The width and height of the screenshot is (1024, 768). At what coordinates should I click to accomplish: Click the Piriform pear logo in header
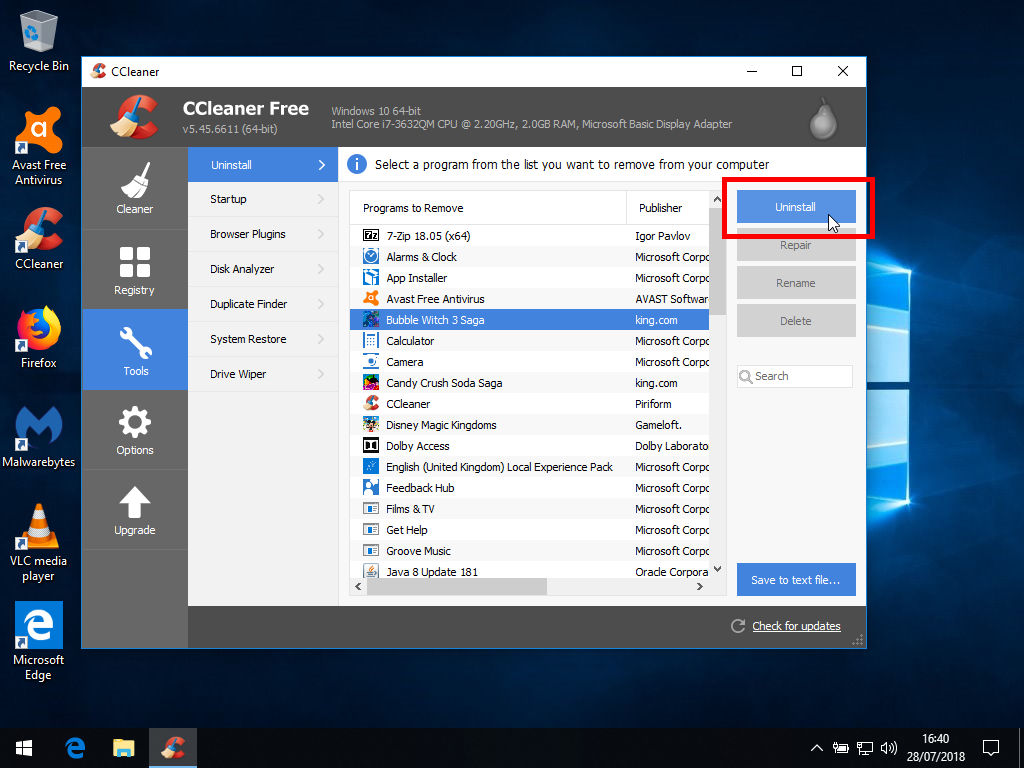pyautogui.click(x=822, y=119)
